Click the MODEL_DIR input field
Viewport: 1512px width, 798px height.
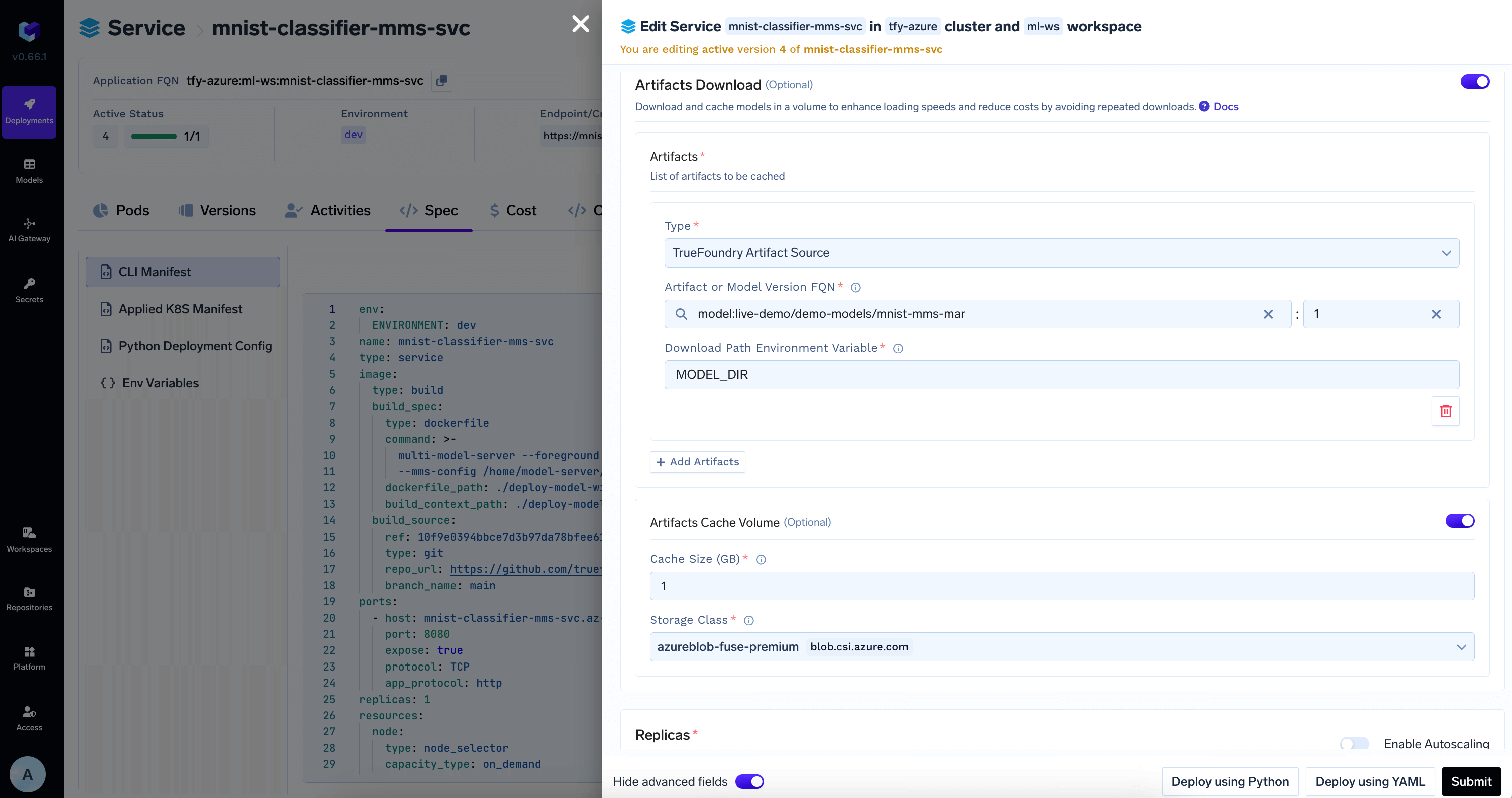click(x=1061, y=374)
